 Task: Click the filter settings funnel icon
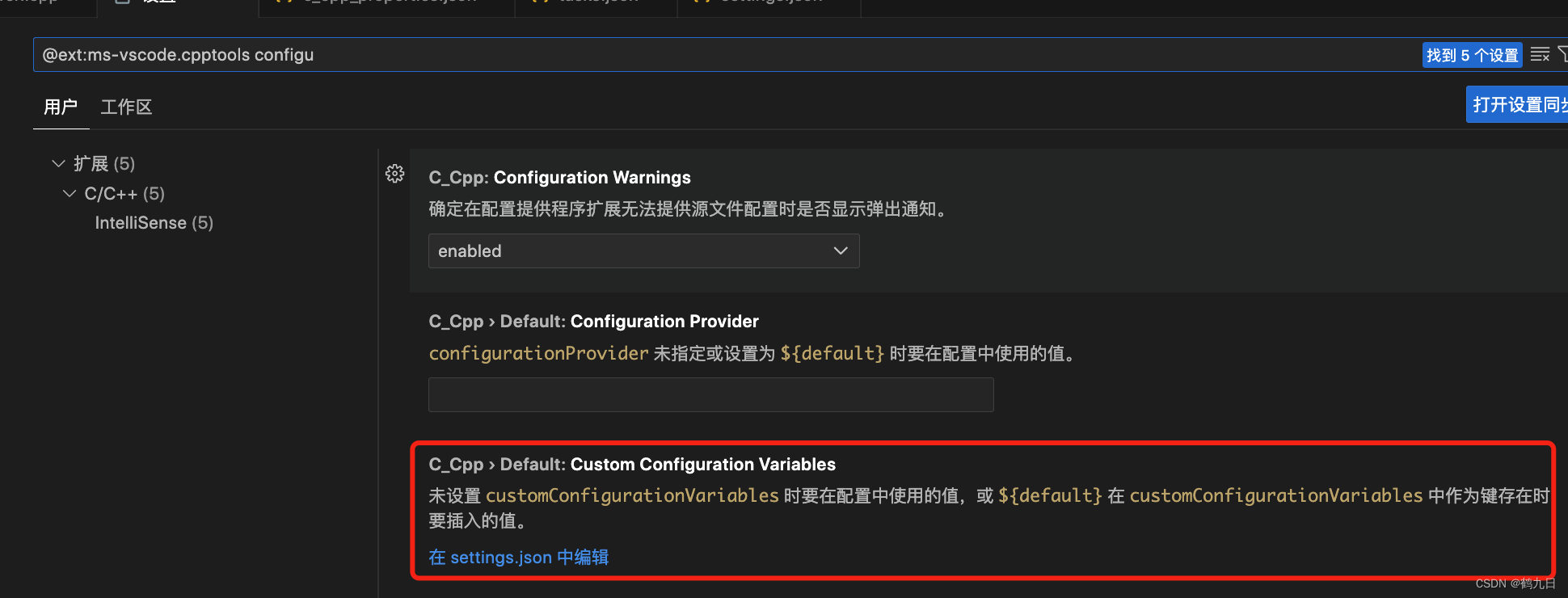pos(1562,55)
